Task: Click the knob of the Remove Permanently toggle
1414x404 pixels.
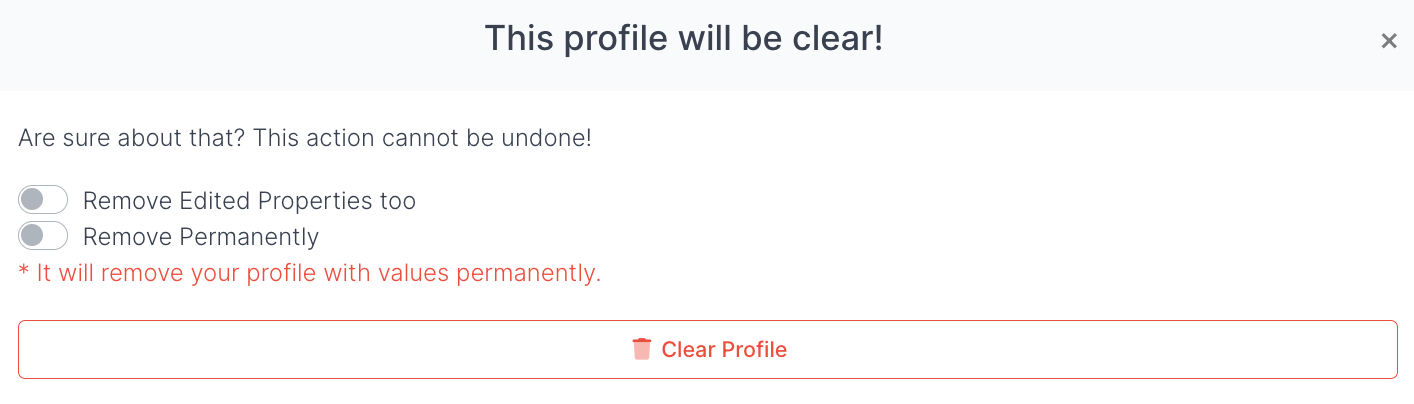Action: pos(32,236)
